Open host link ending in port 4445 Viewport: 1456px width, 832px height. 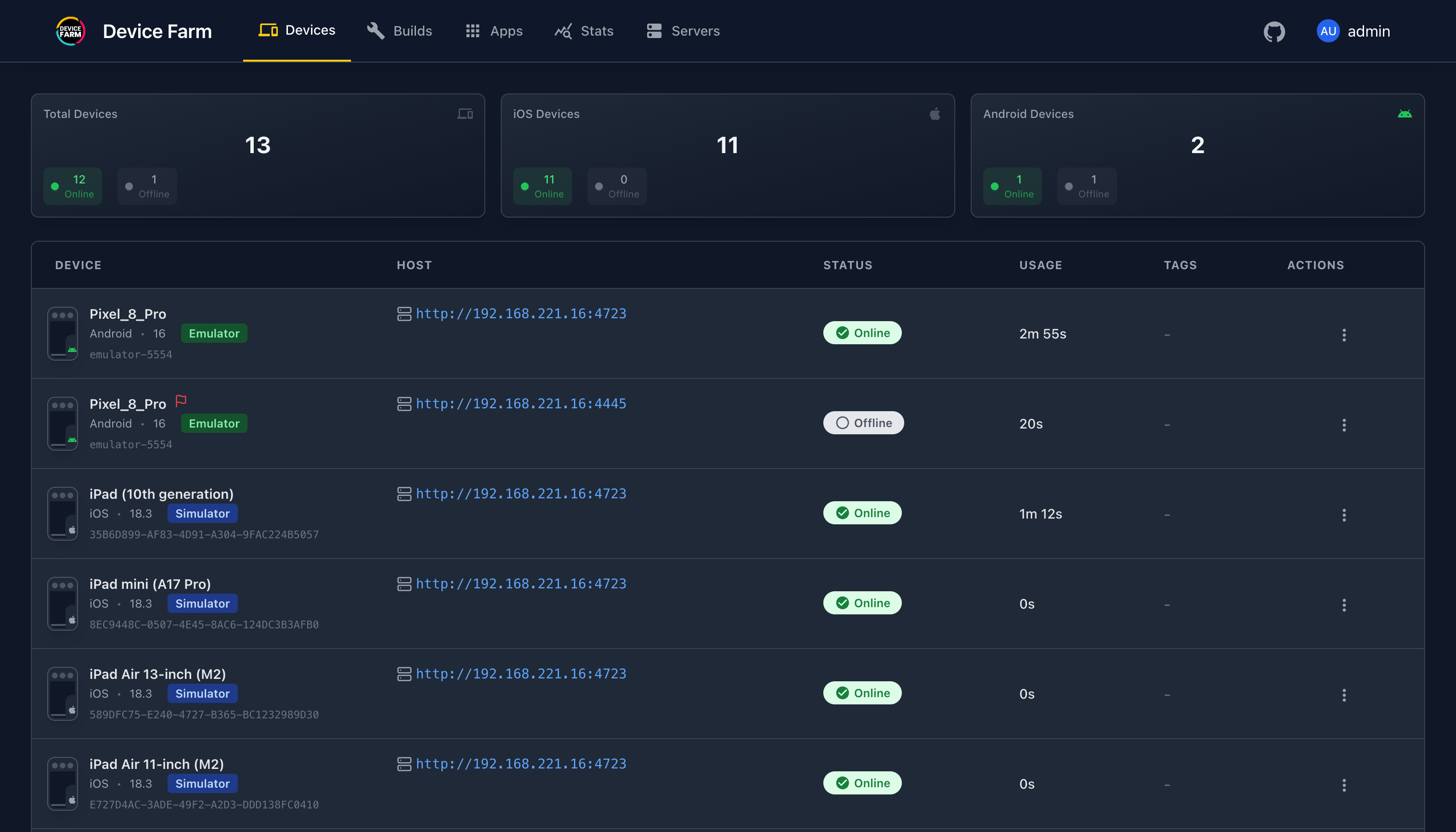pos(520,404)
